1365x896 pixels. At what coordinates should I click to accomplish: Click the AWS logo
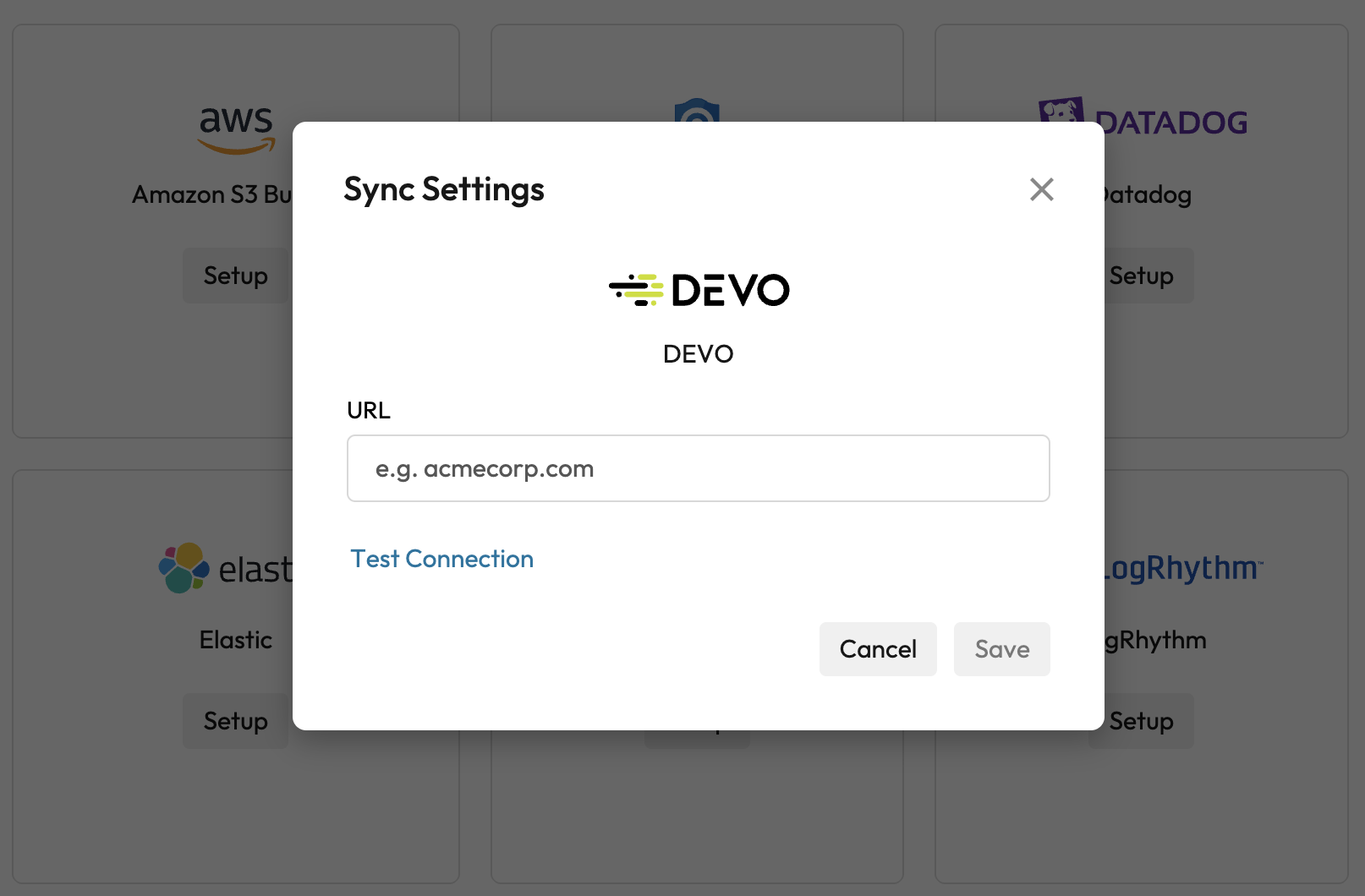pos(237,129)
